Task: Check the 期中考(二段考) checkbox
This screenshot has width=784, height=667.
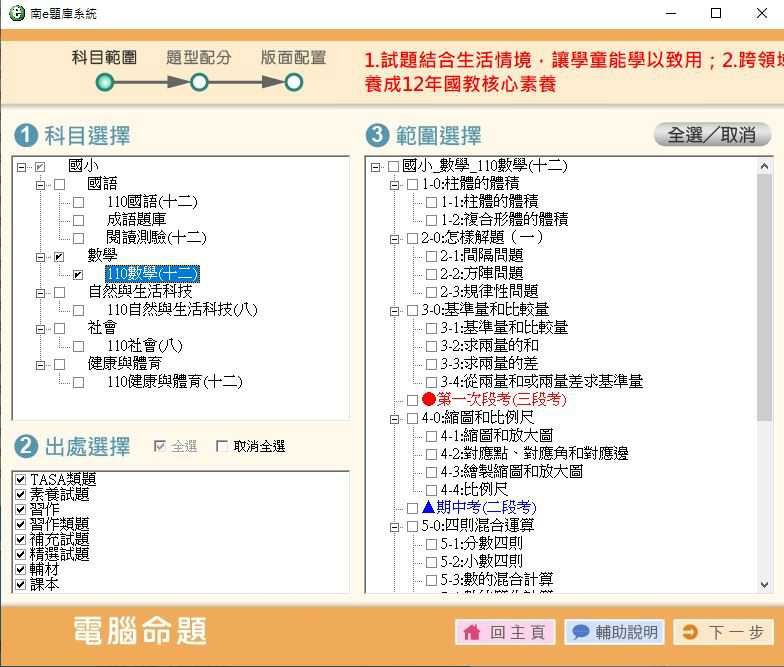Action: click(412, 508)
